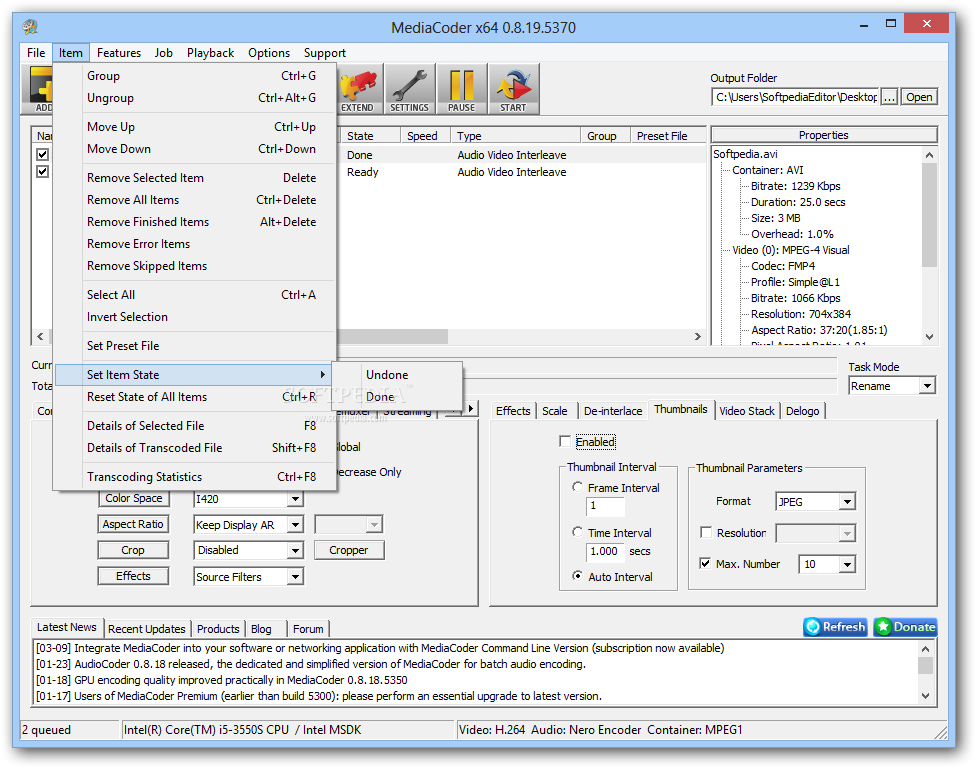Toggle the first file list checkbox
Screen dimensions: 976x768
(42, 154)
